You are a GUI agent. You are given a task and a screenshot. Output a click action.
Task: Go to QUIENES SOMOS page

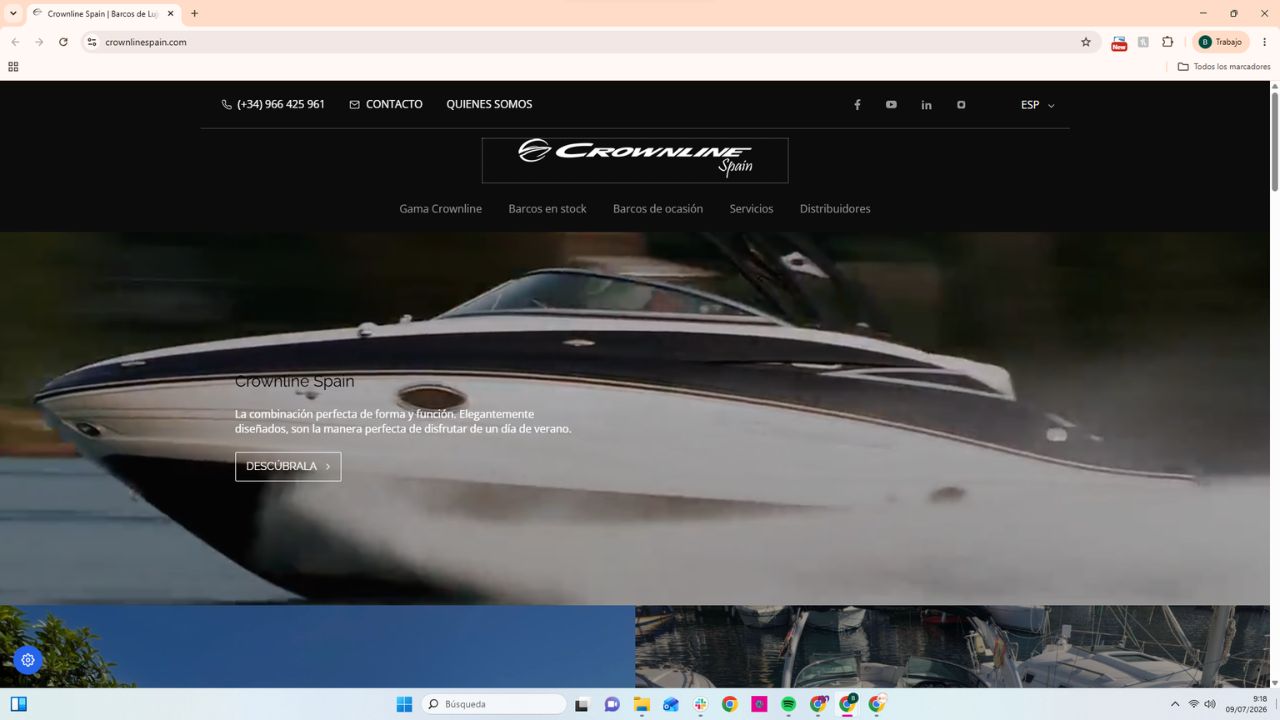click(489, 104)
